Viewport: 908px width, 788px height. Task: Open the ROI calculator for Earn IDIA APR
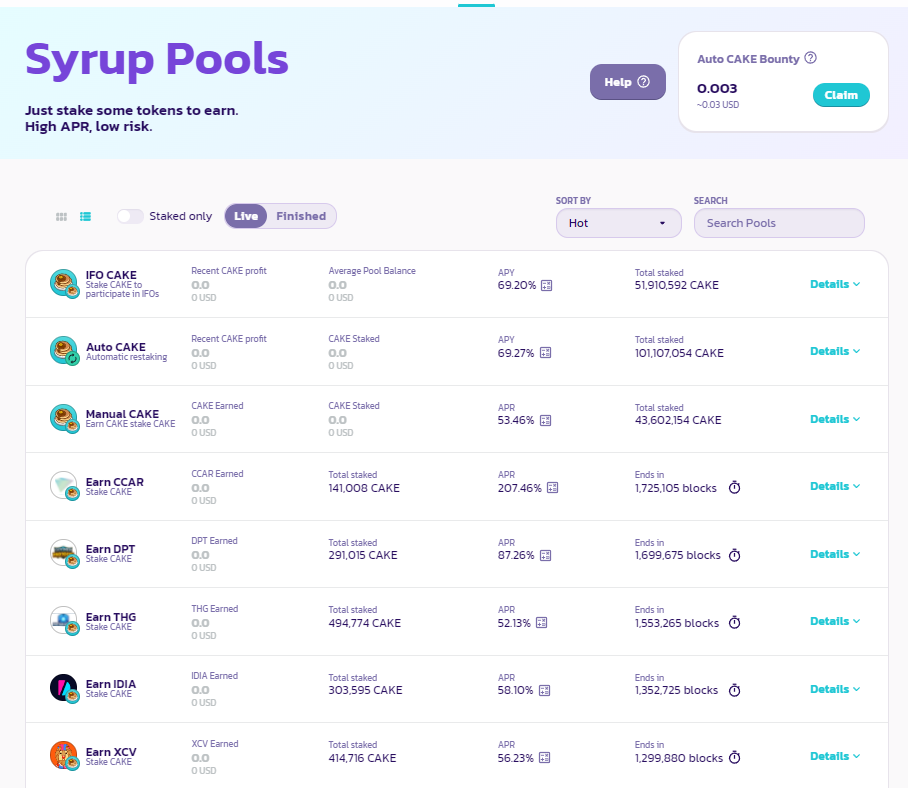[544, 690]
